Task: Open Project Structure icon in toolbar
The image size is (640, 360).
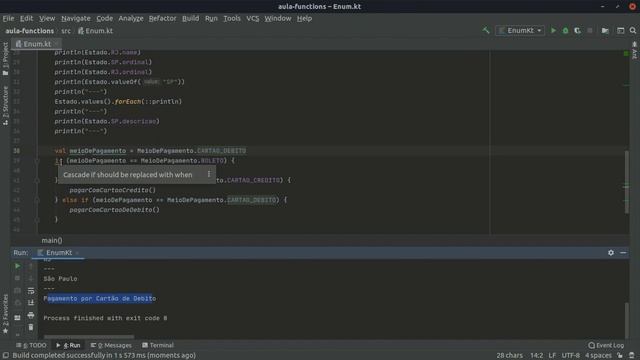Action: 605,31
